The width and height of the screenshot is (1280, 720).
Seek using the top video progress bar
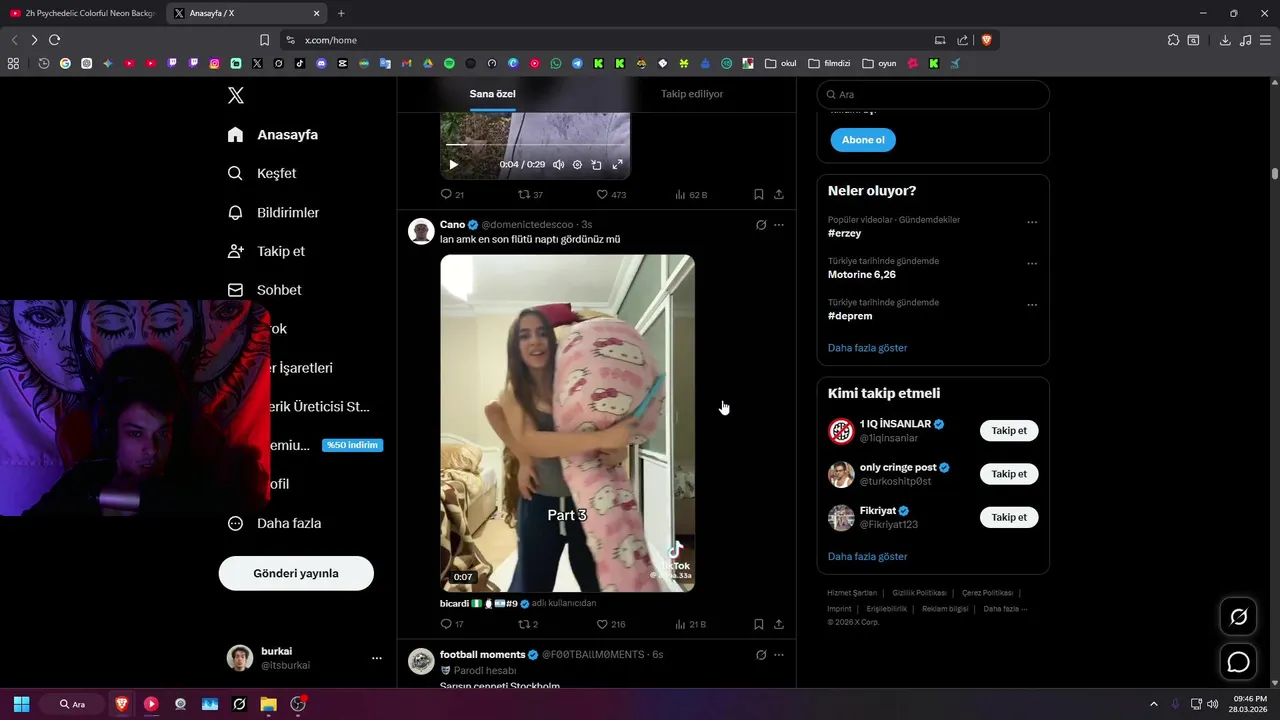[x=535, y=146]
